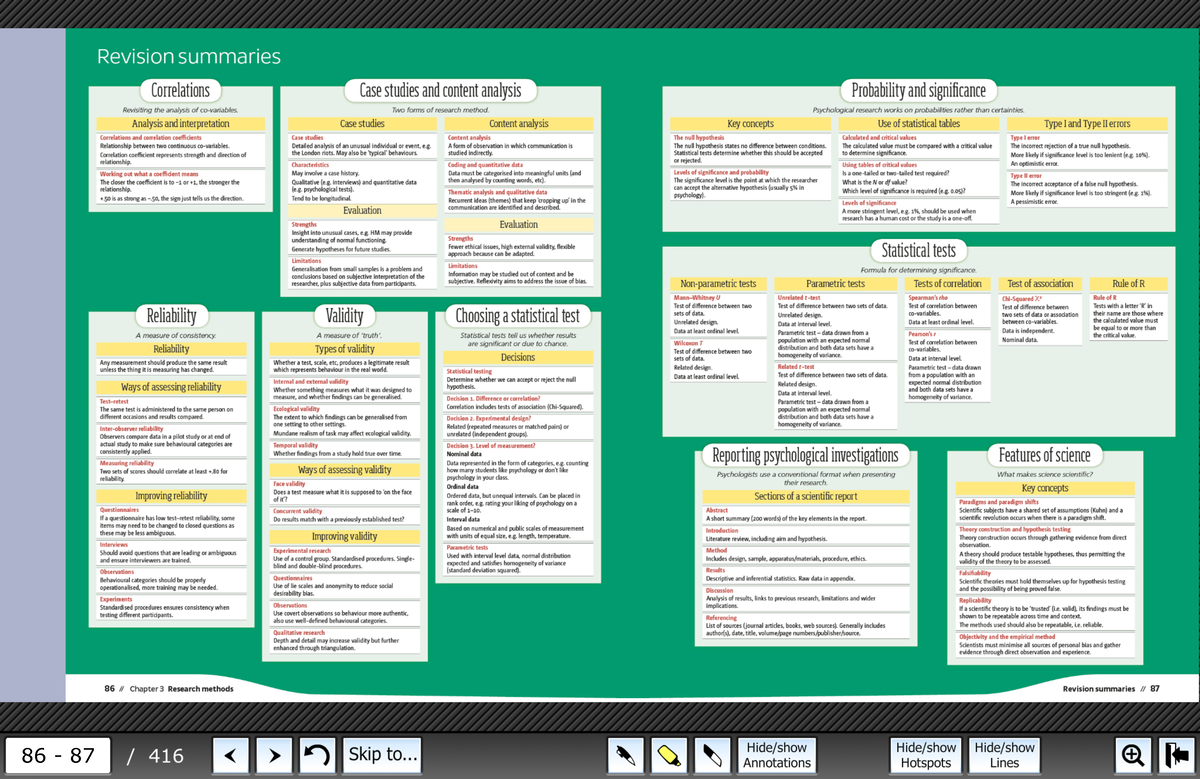Click the exit viewer icon
1200x779 pixels.
tap(1176, 754)
